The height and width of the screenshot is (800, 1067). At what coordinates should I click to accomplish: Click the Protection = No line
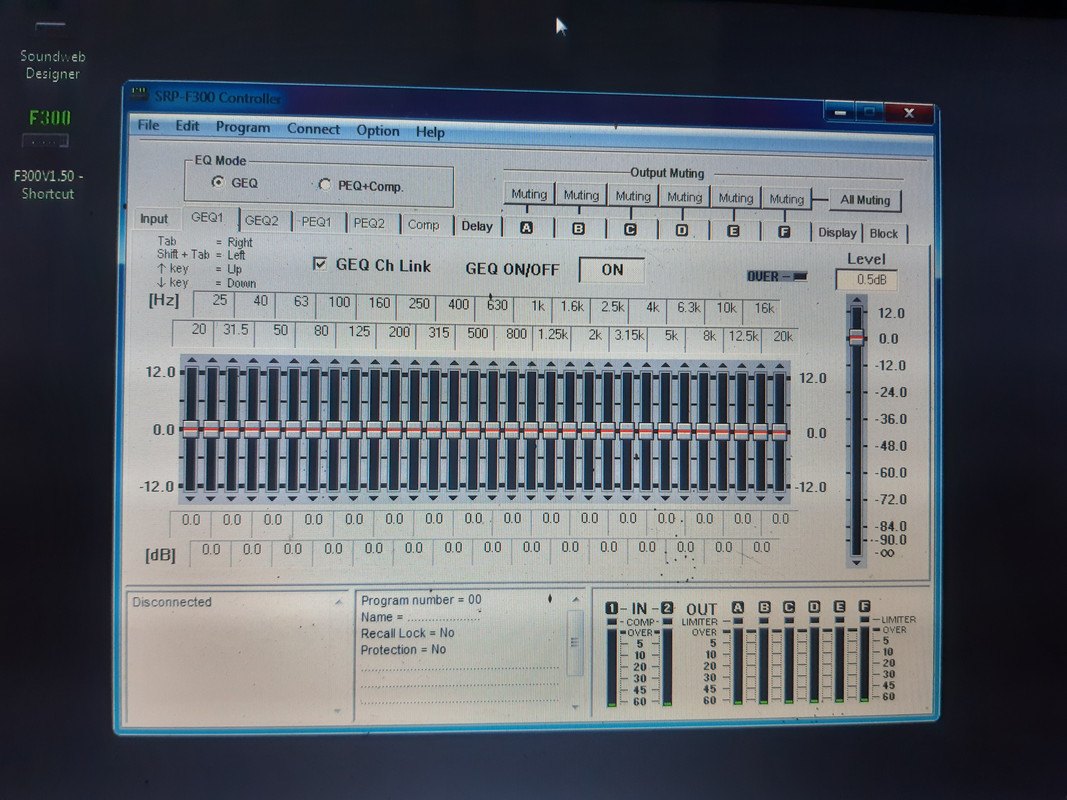tap(403, 650)
